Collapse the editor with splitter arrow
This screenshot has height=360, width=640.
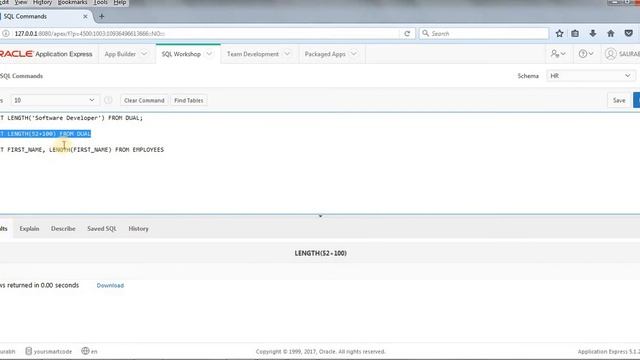[320, 216]
